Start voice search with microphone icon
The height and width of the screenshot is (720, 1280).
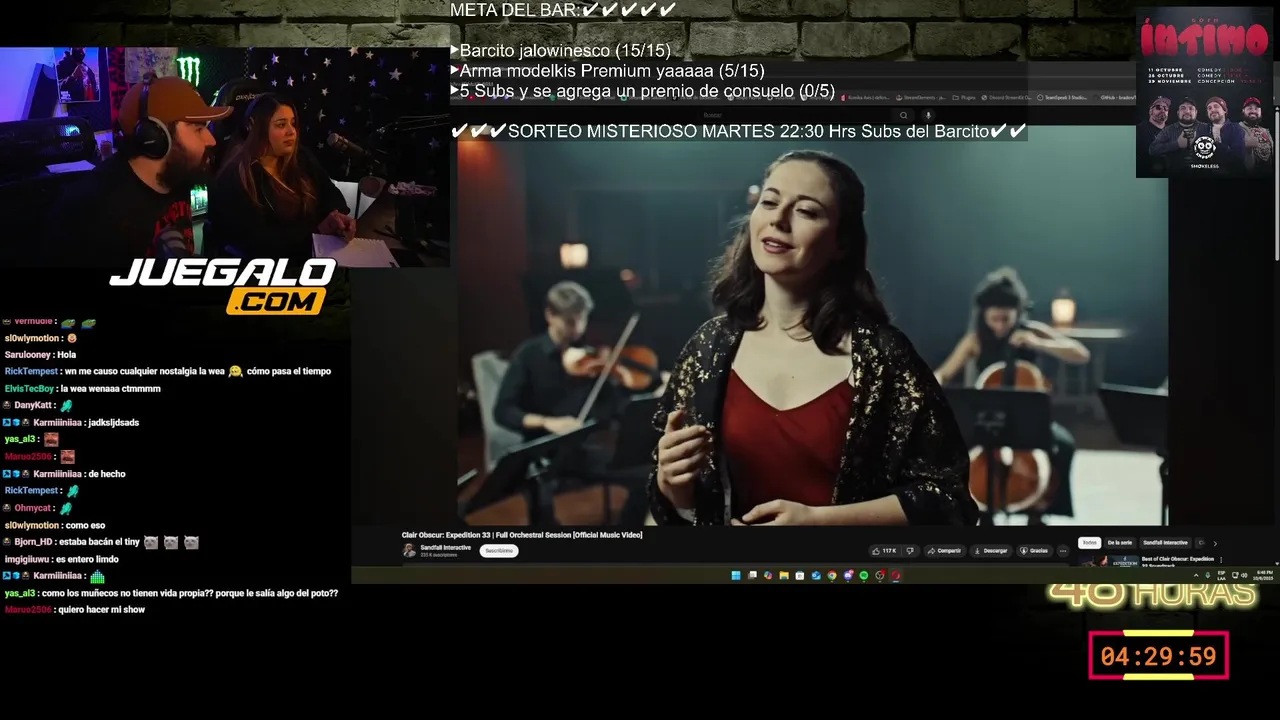928,115
